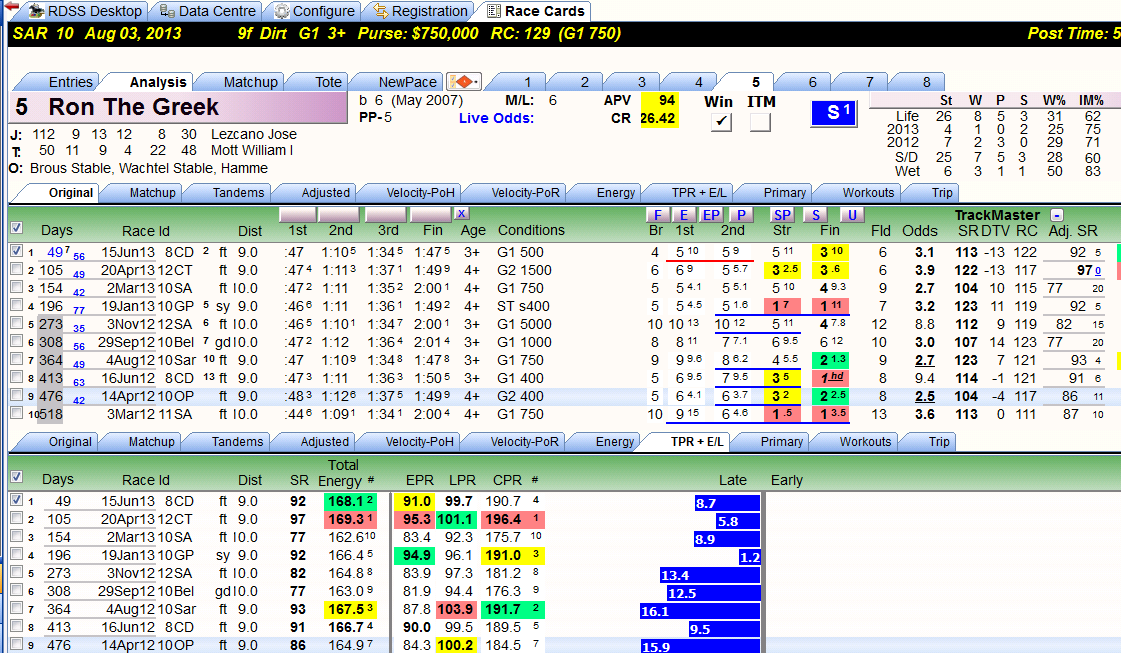Switch upper panel to Energy tab
Screen dimensions: 1121x653
pyautogui.click(x=616, y=192)
